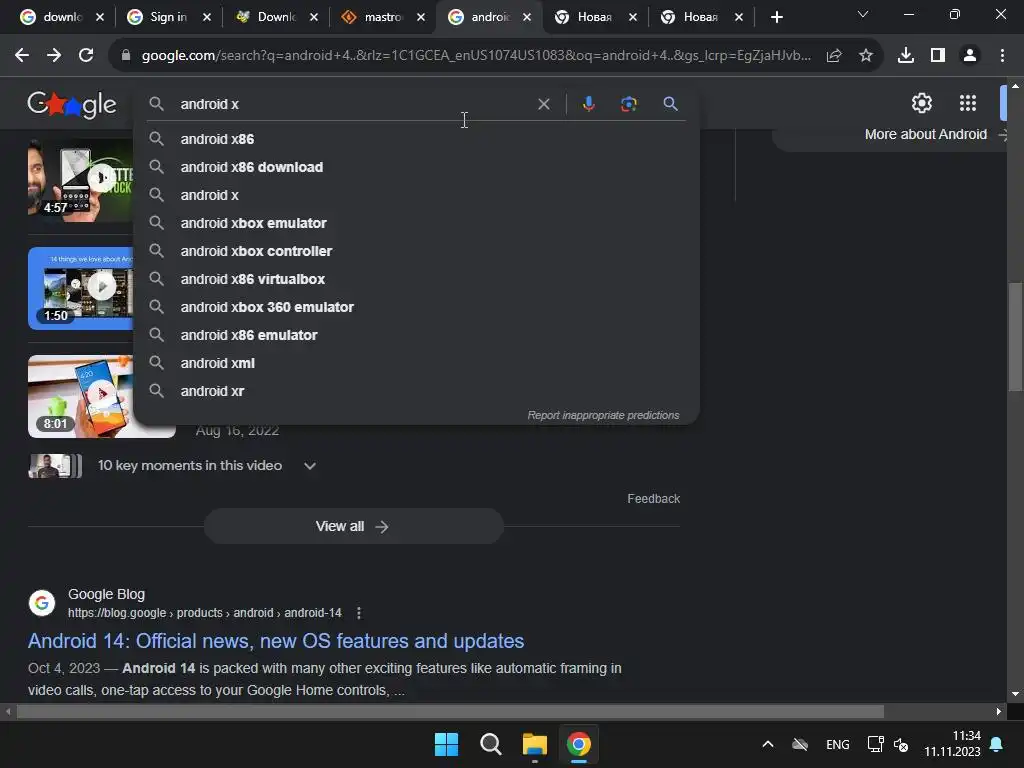Screen dimensions: 1024x768
Task: Open Chrome three-dot menu
Action: (x=1002, y=56)
